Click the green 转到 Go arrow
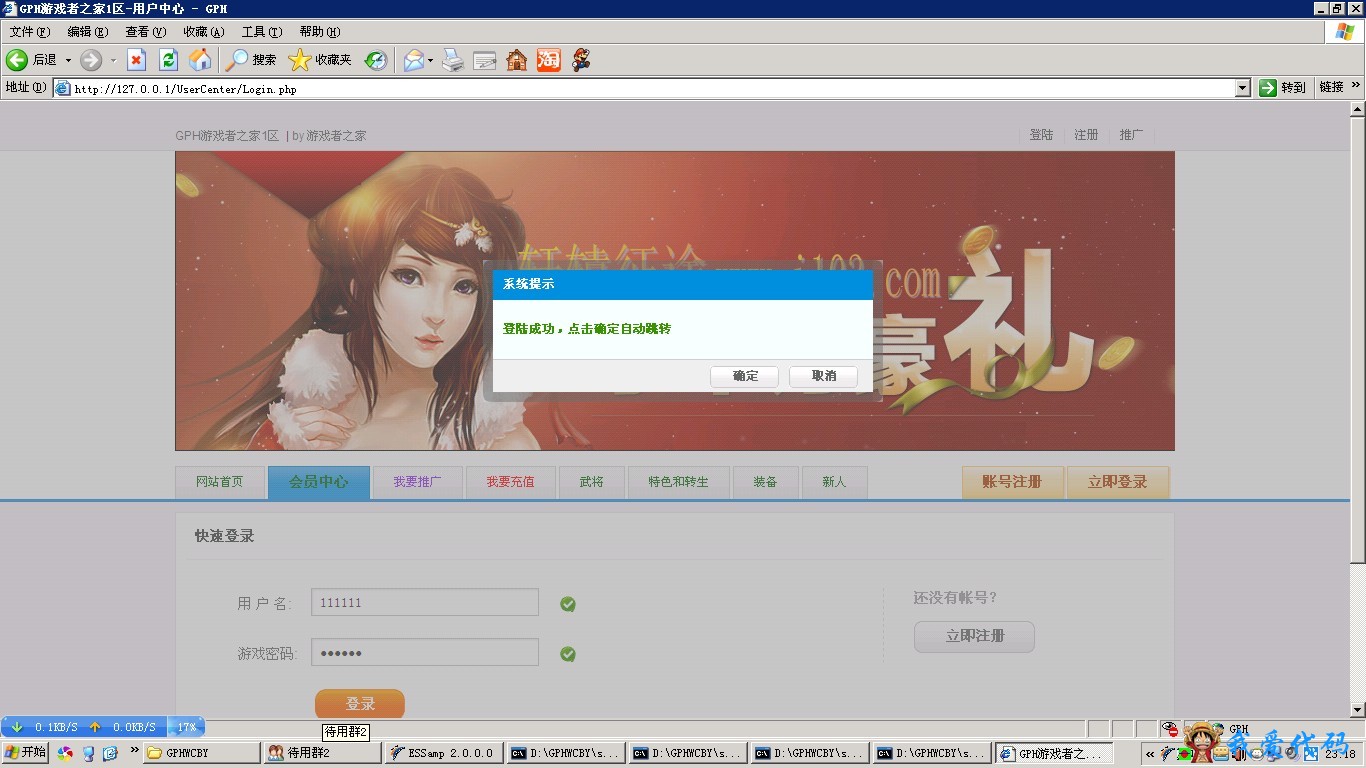Viewport: 1366px width, 768px height. pos(1268,87)
